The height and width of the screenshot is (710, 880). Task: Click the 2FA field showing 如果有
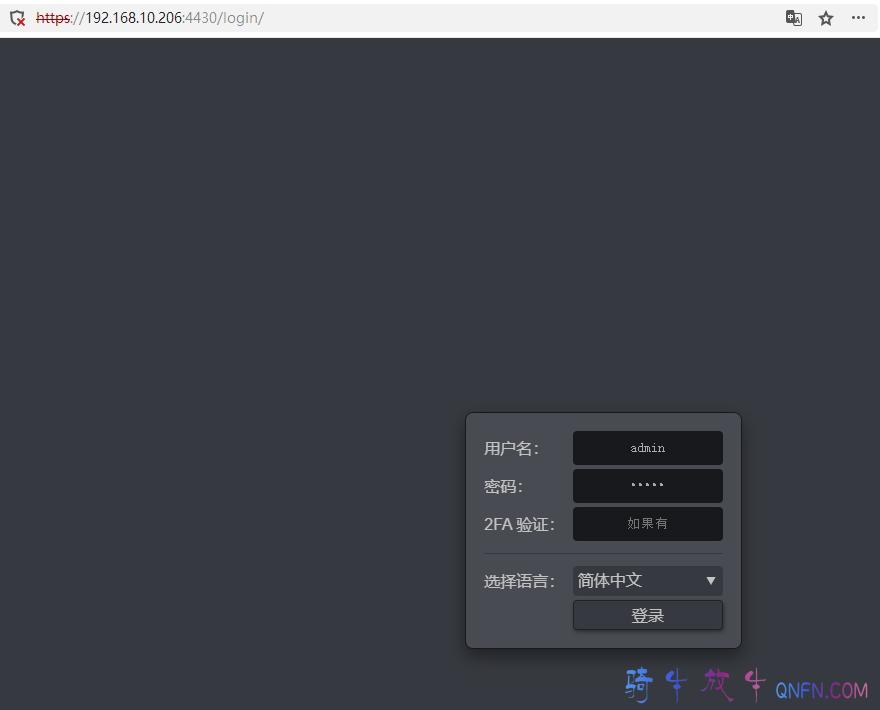pyautogui.click(x=647, y=524)
